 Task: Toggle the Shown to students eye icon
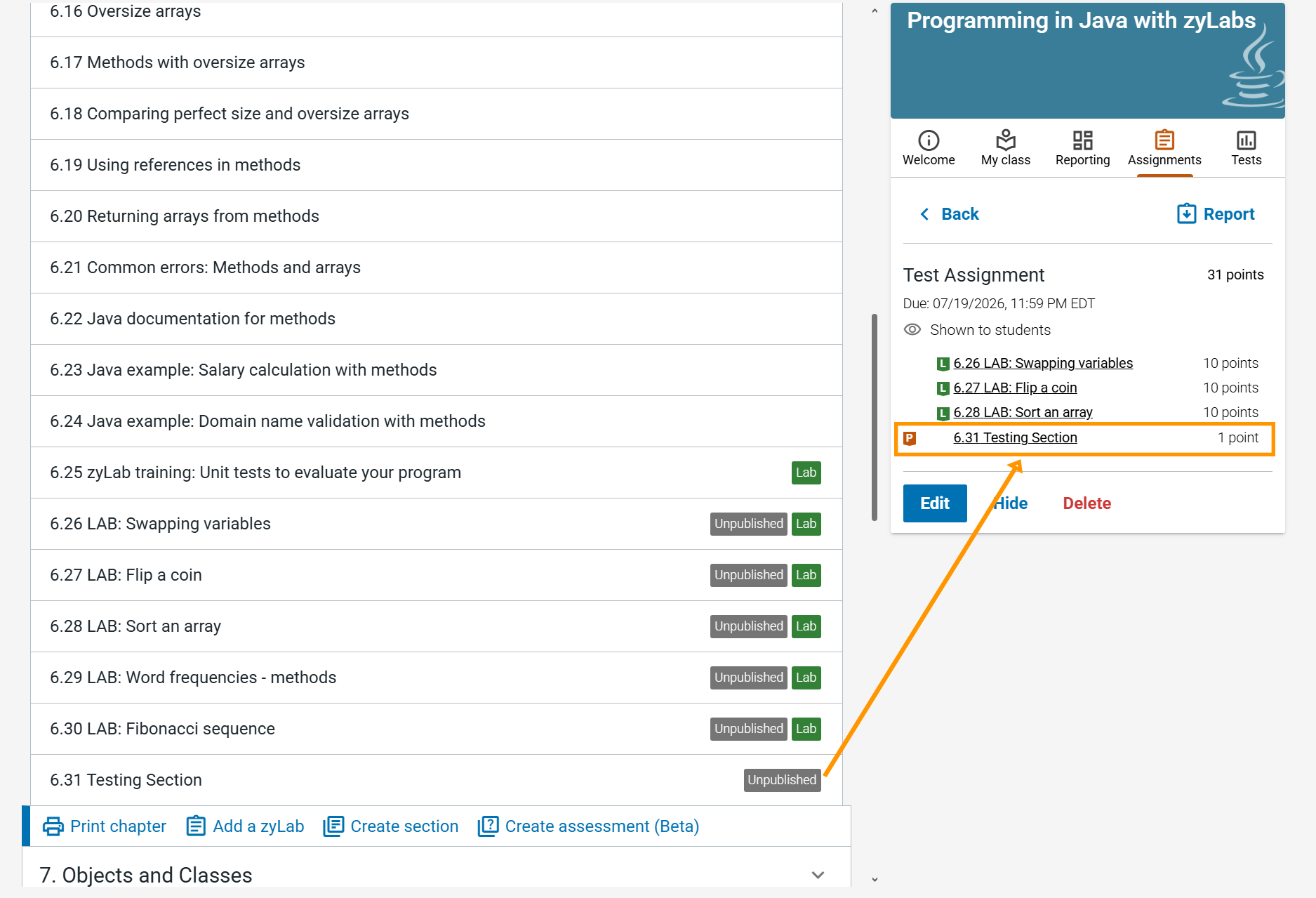pyautogui.click(x=912, y=330)
